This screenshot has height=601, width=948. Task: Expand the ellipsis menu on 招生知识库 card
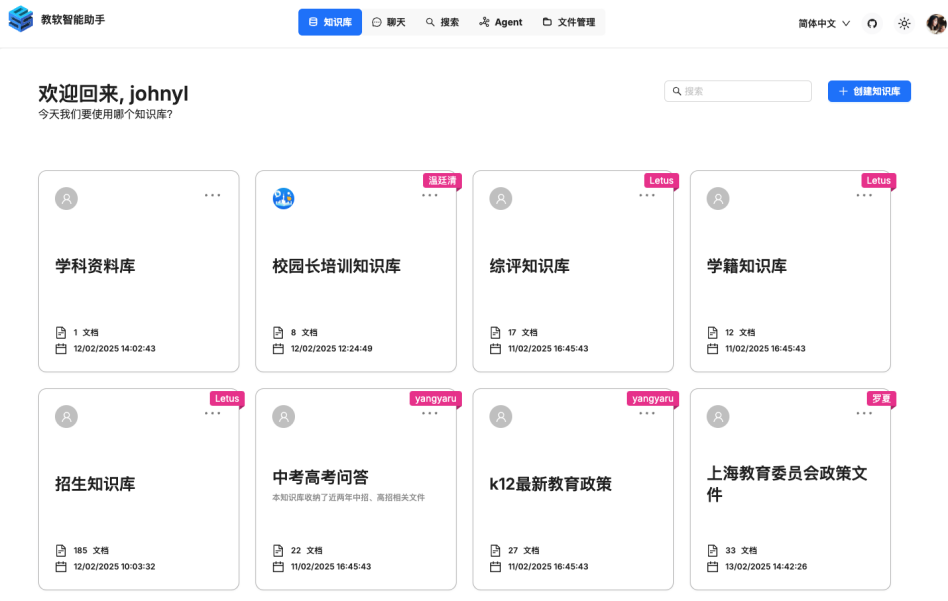pyautogui.click(x=212, y=413)
